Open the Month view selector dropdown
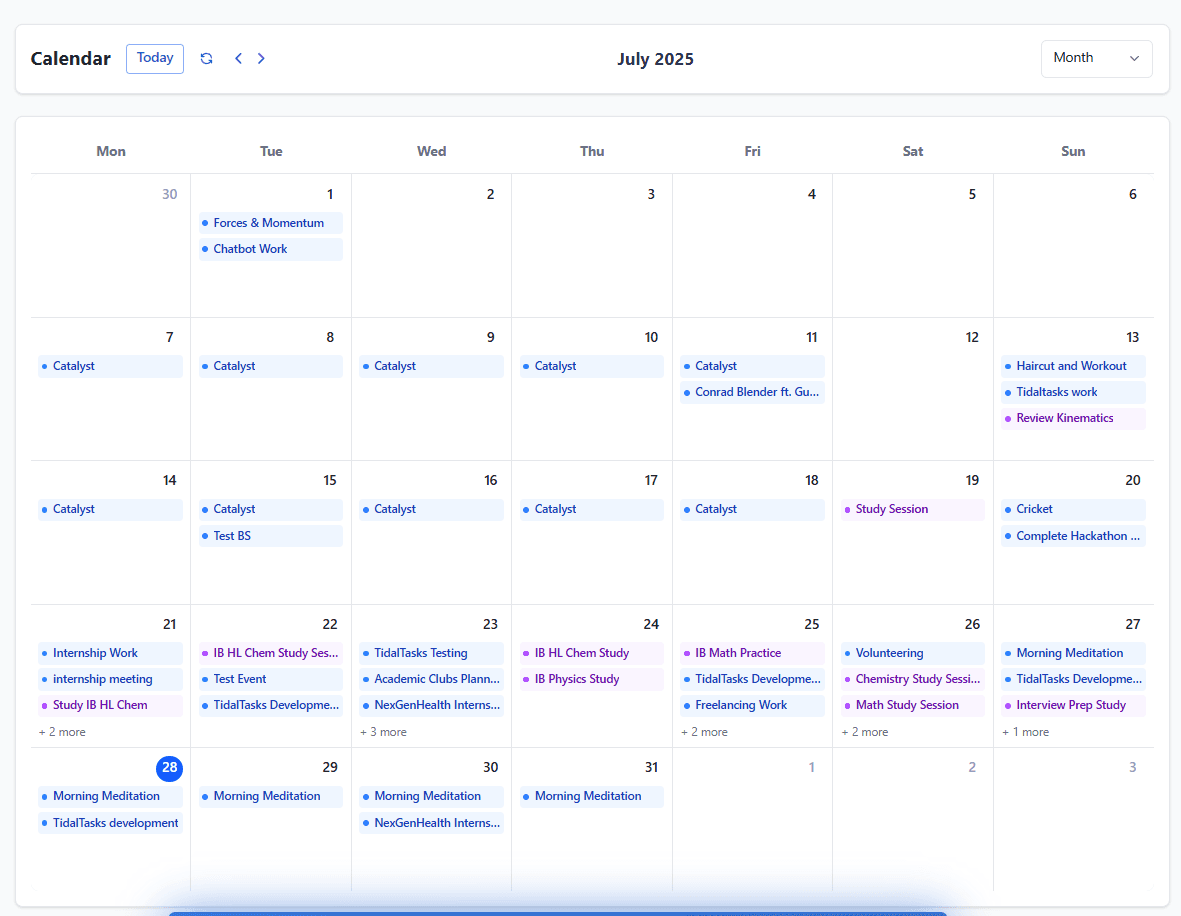The image size is (1181, 916). 1096,58
